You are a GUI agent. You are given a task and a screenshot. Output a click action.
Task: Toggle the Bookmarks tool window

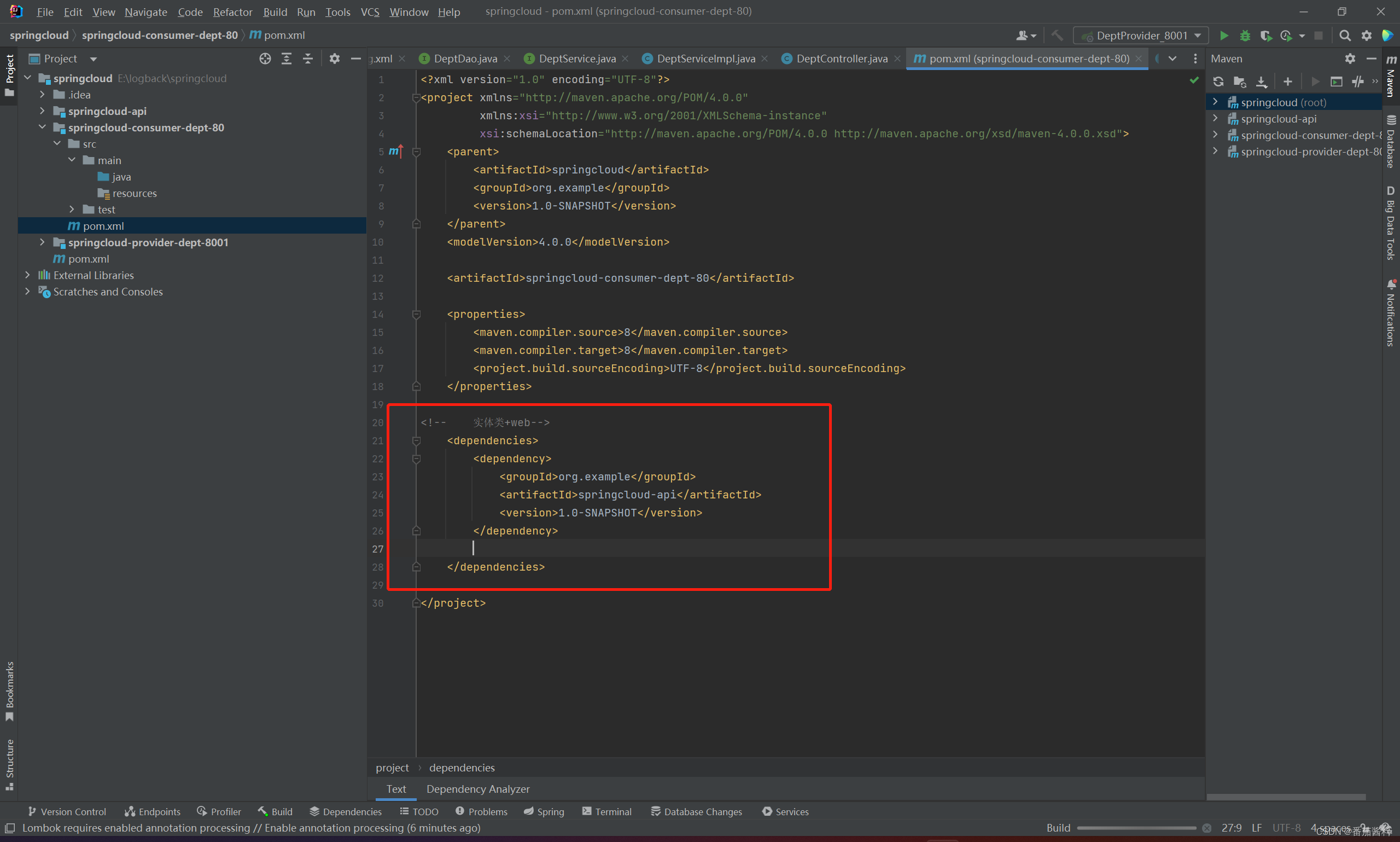click(9, 690)
